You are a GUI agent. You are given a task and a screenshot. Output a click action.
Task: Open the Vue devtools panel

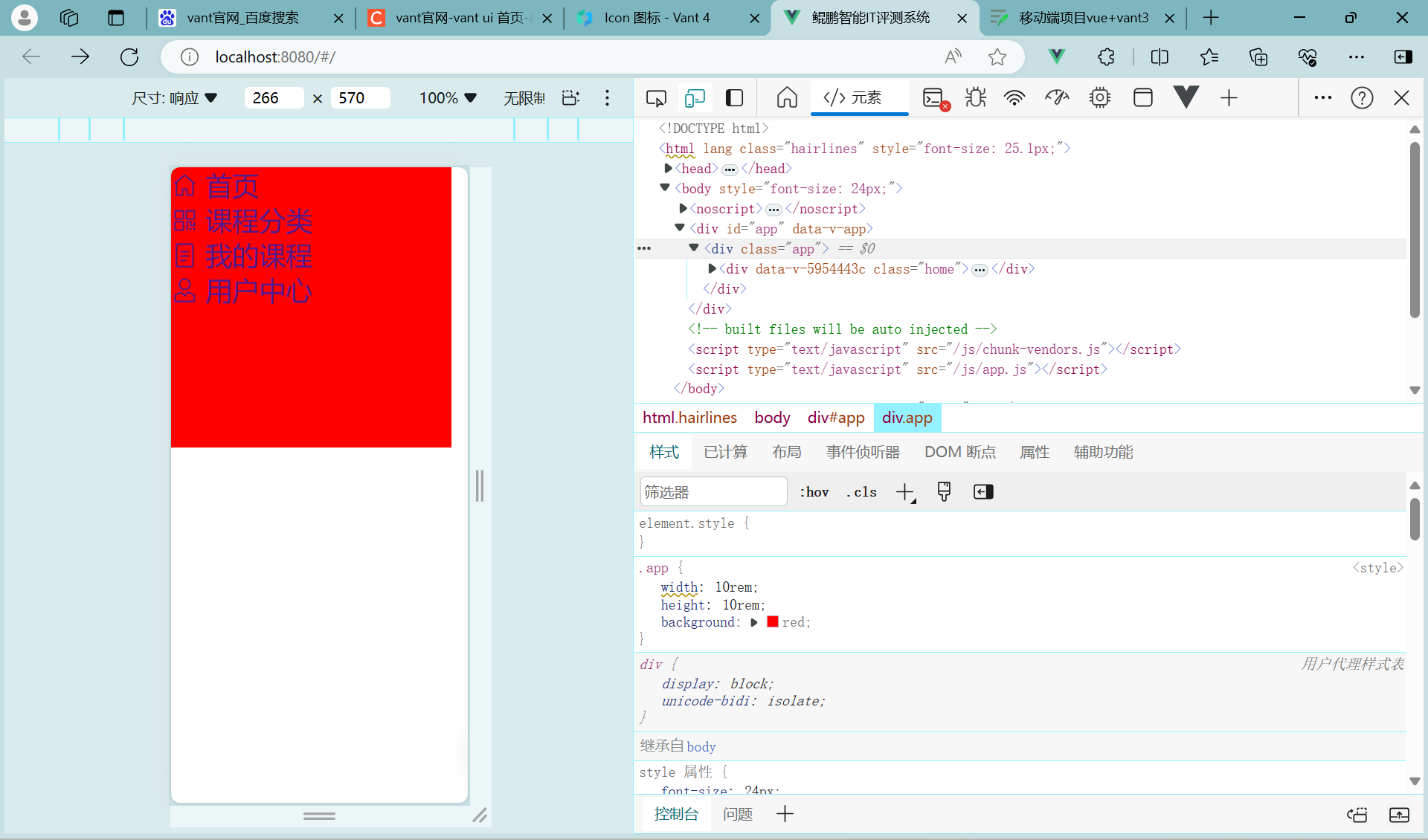pyautogui.click(x=1185, y=97)
